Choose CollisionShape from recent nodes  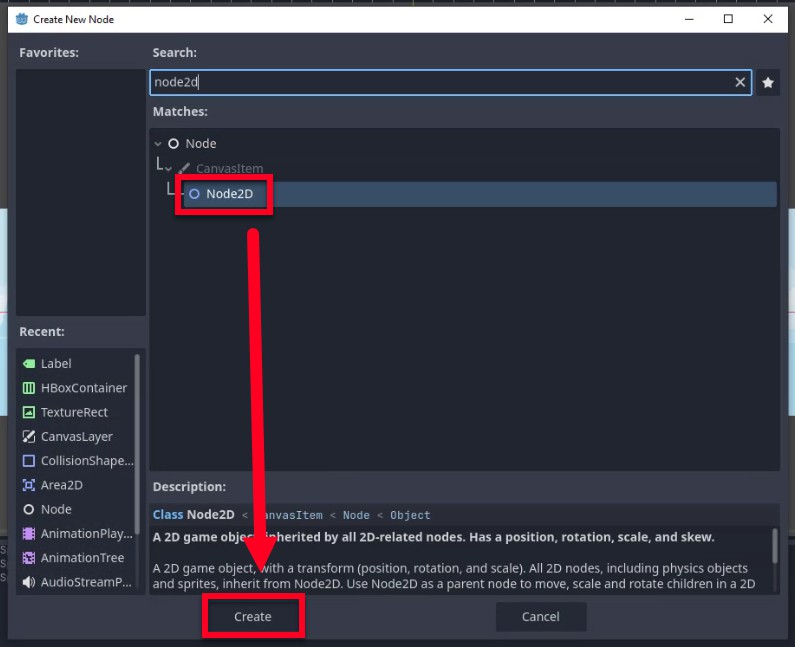(87, 461)
